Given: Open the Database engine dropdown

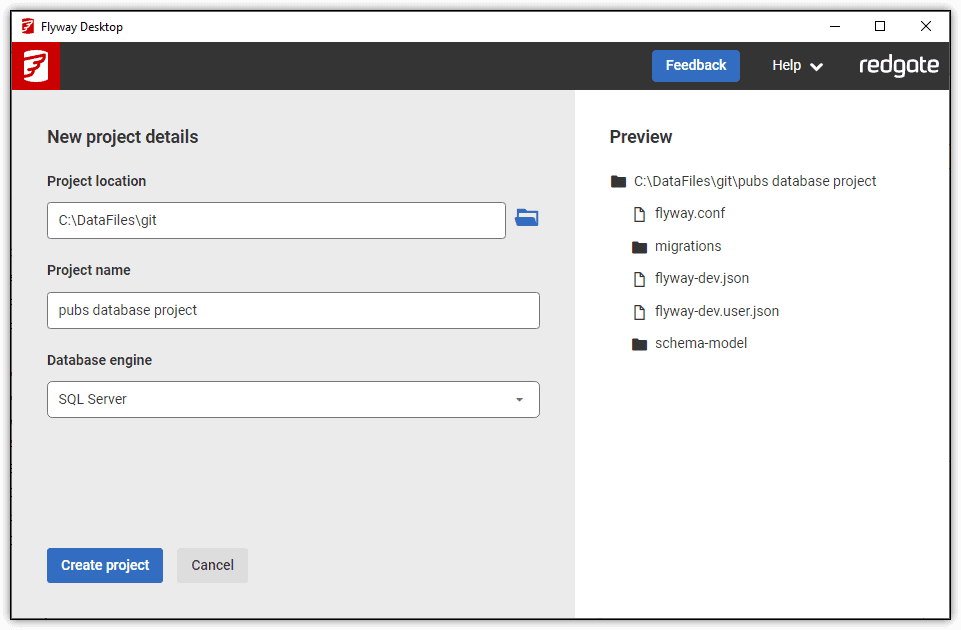Looking at the screenshot, I should [293, 399].
